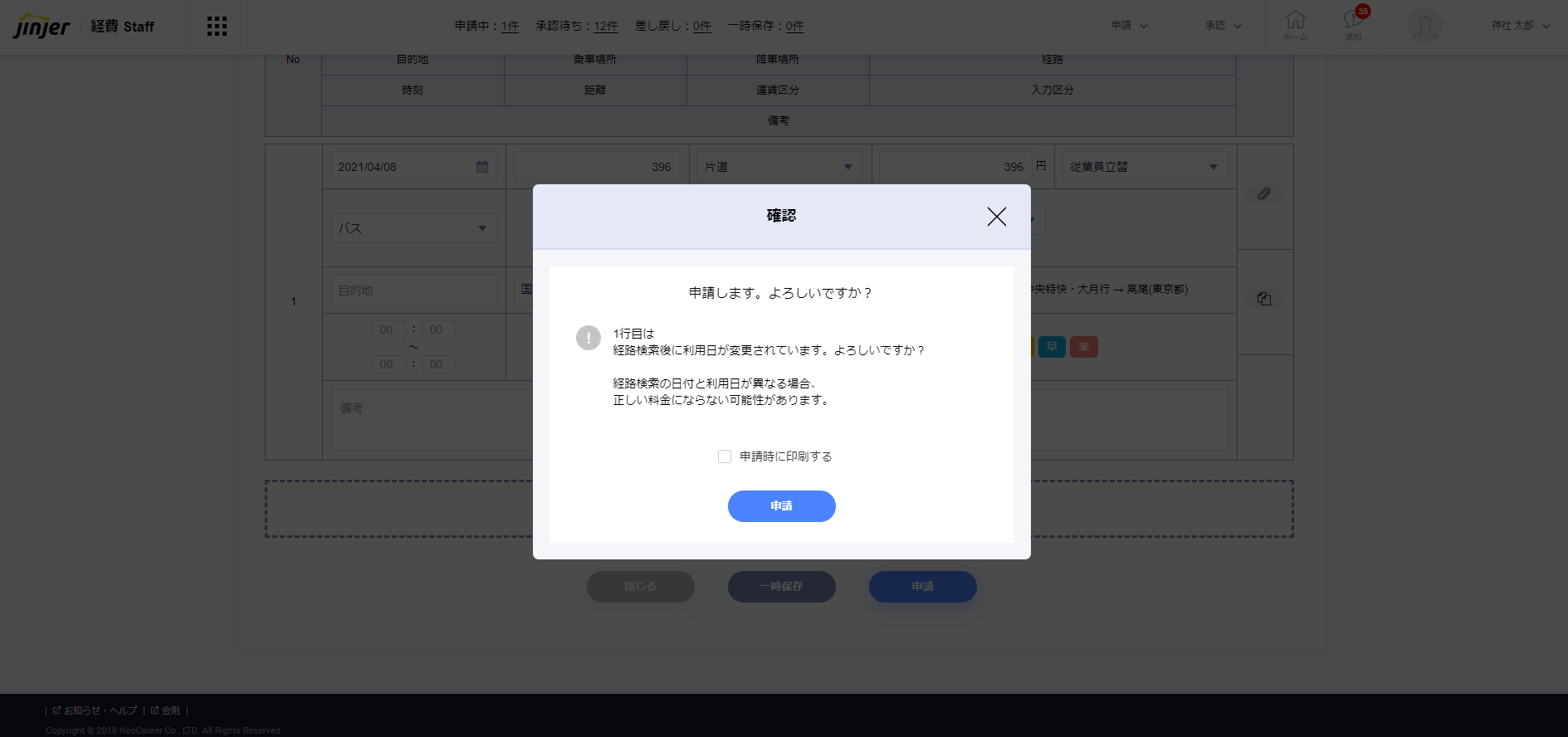This screenshot has height=737, width=1568.
Task: Click the copy row icon
Action: (x=1263, y=299)
